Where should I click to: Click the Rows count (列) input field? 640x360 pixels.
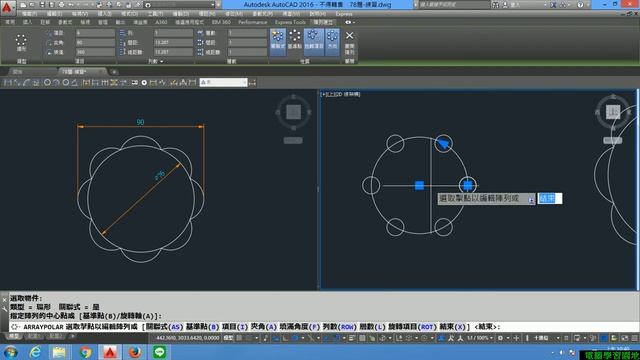(x=173, y=33)
